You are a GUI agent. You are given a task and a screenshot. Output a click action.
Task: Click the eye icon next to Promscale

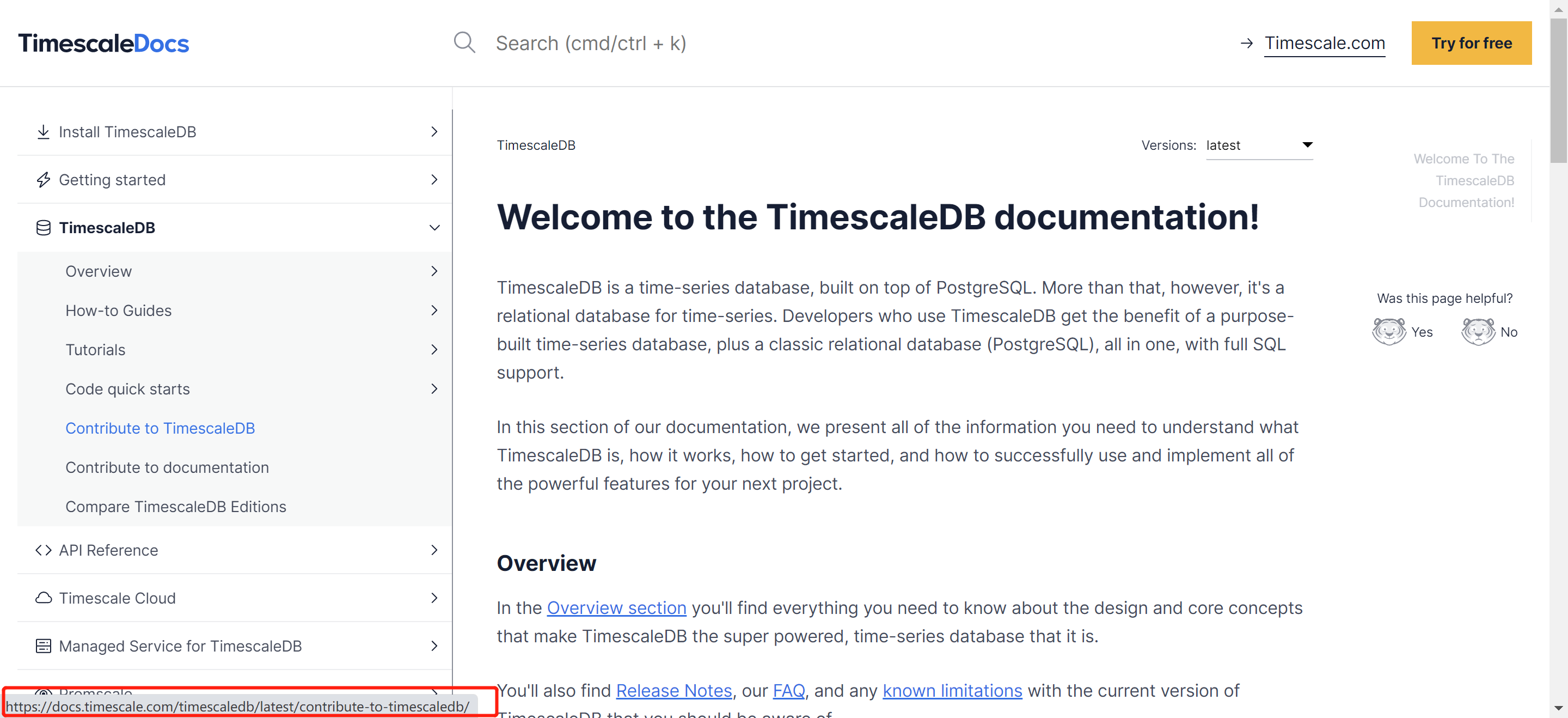[43, 692]
